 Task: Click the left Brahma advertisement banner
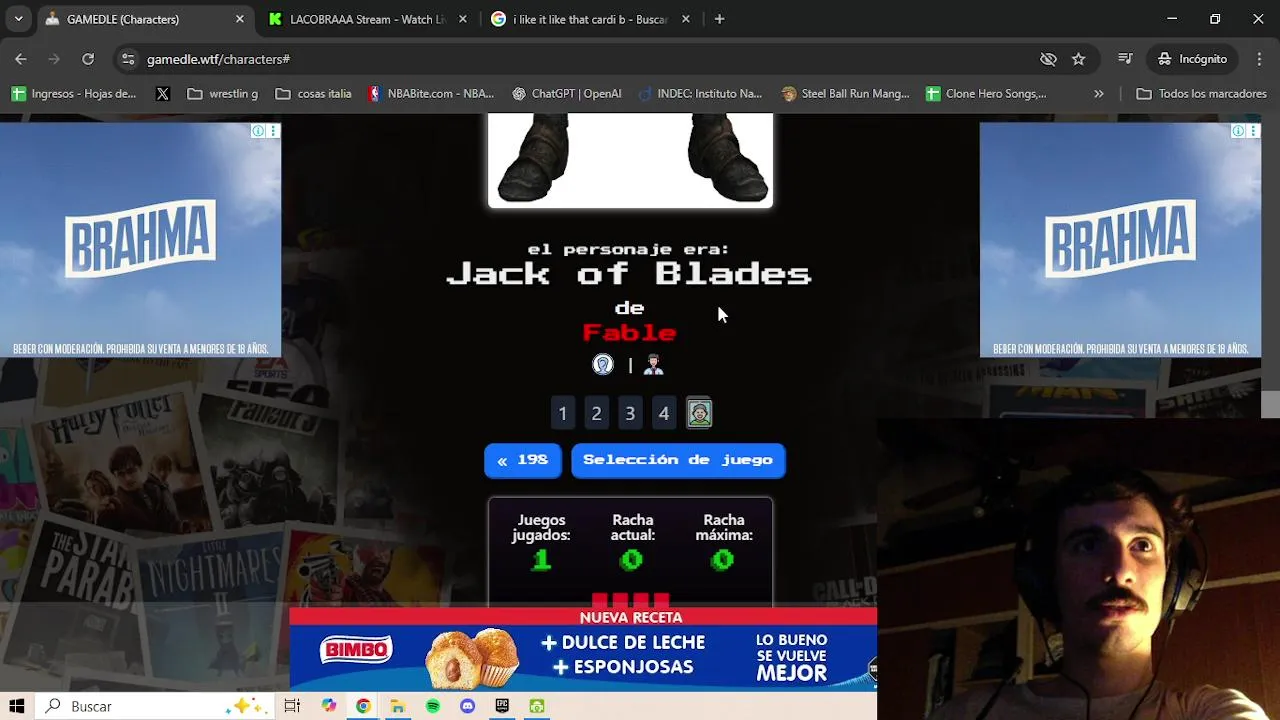140,240
